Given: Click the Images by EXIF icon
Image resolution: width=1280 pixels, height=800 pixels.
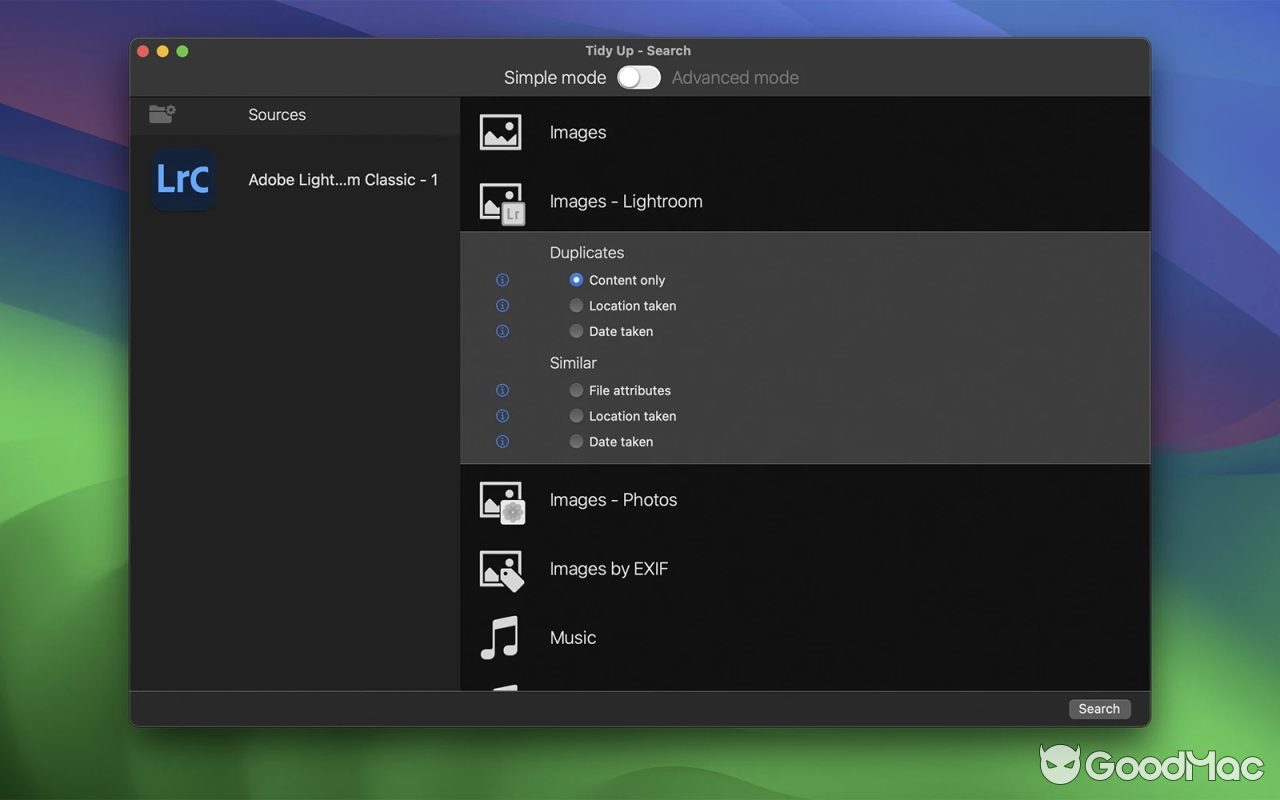Looking at the screenshot, I should tap(500, 569).
